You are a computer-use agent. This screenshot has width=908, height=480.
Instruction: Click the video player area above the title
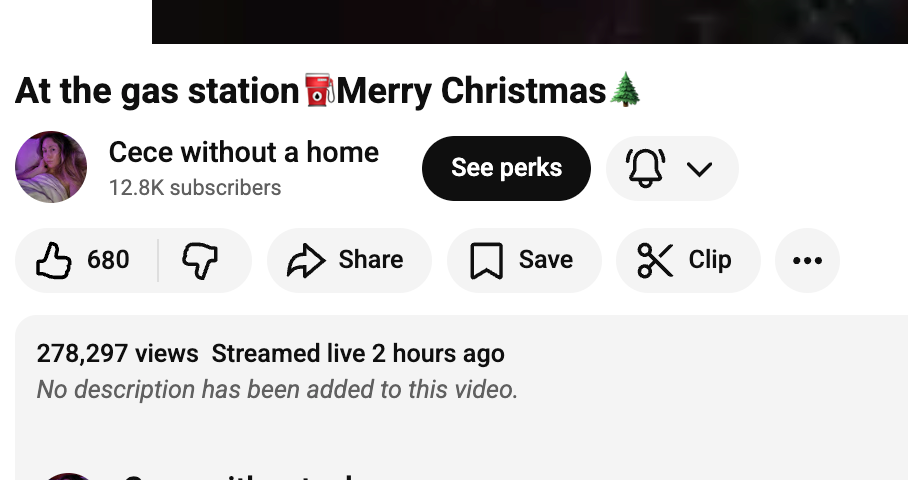pos(530,21)
